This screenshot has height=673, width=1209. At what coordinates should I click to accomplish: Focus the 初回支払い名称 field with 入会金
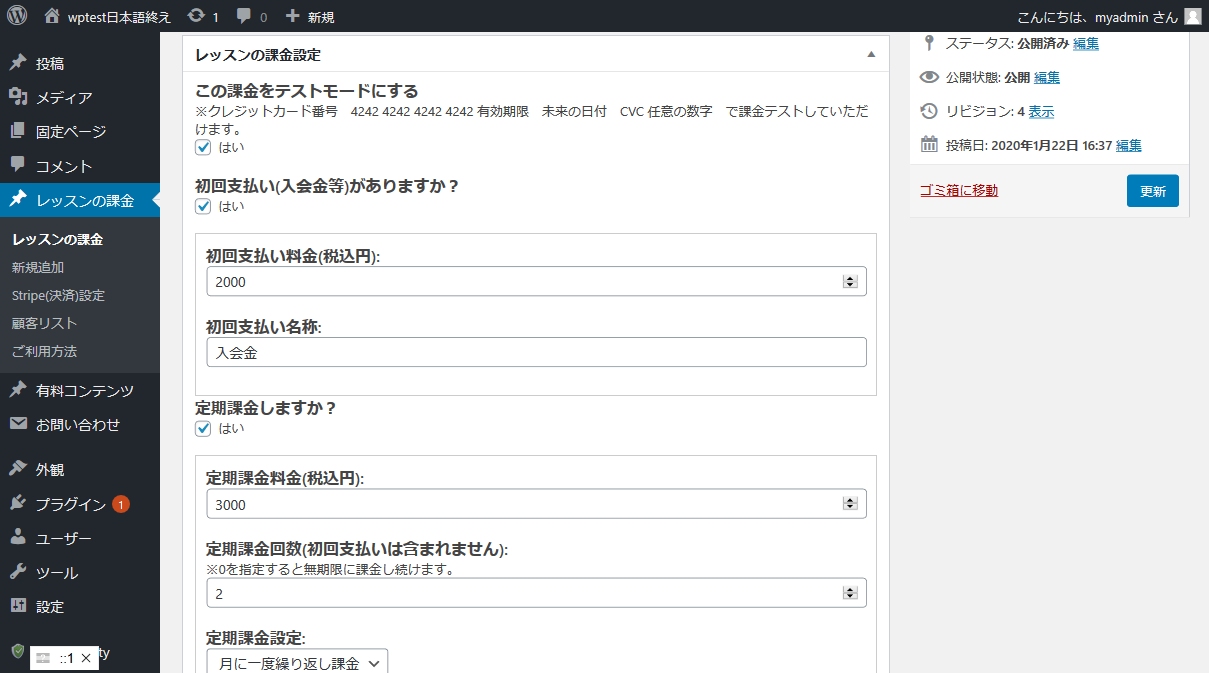[x=536, y=352]
